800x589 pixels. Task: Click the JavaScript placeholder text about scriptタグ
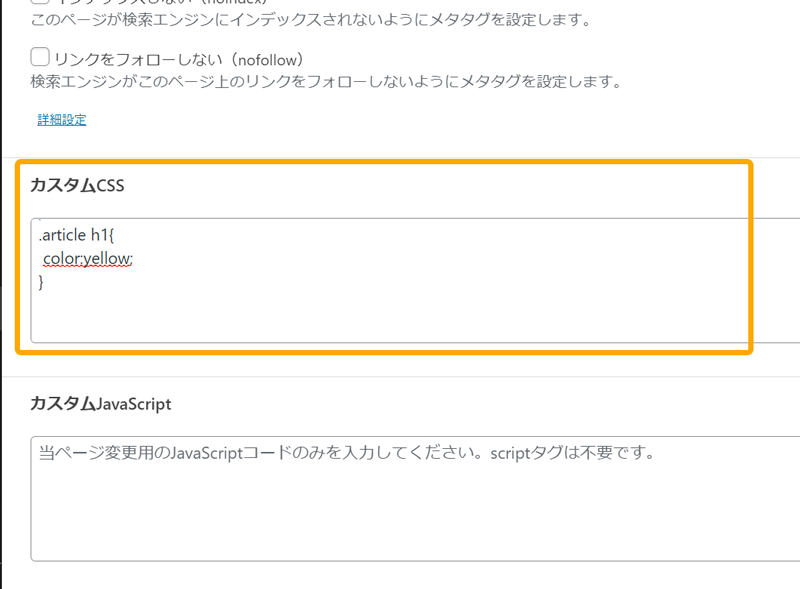(x=346, y=453)
